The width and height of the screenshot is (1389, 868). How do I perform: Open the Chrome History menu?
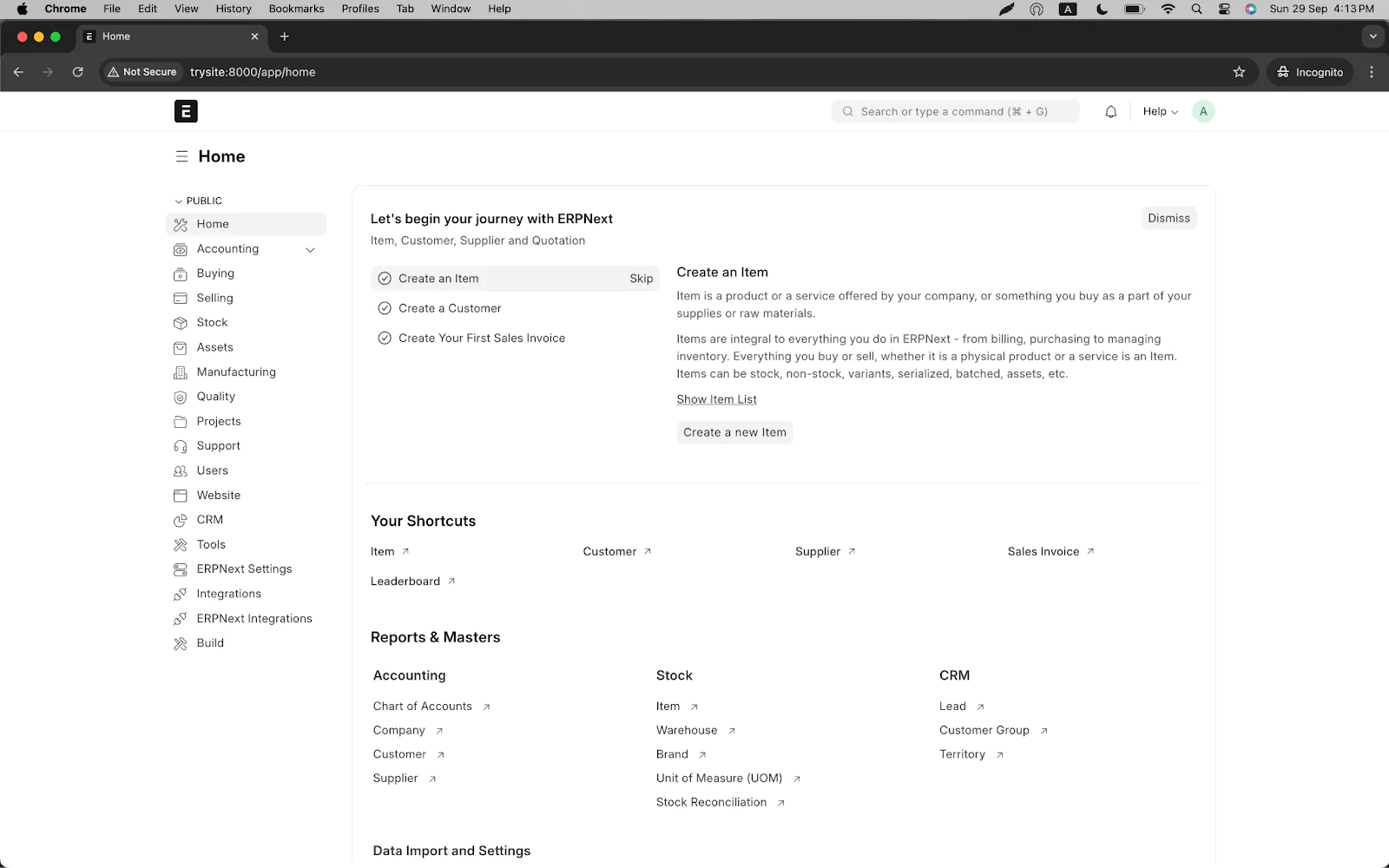point(233,9)
